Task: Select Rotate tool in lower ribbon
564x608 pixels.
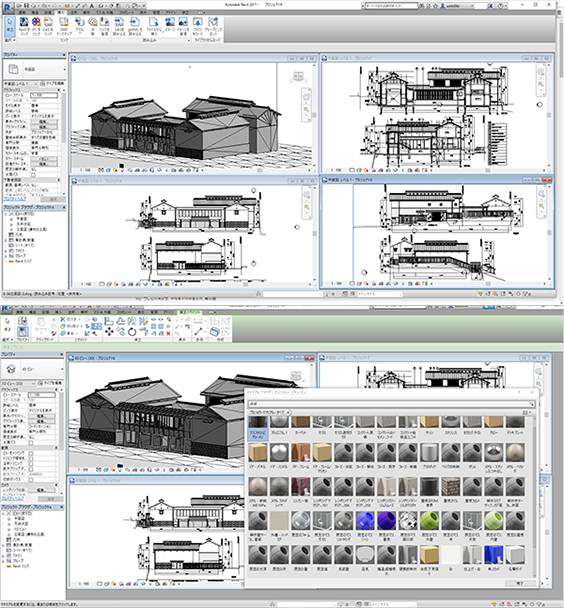Action: click(x=132, y=332)
